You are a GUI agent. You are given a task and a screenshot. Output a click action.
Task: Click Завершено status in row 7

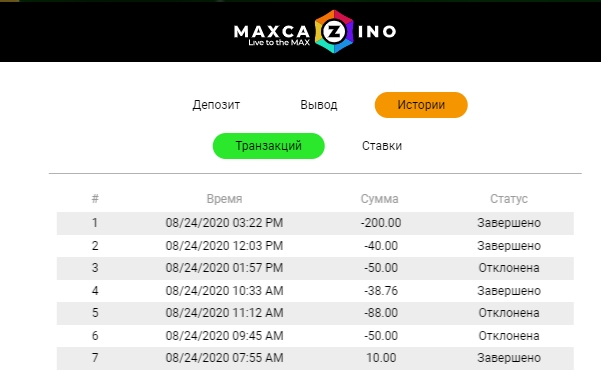[509, 358]
